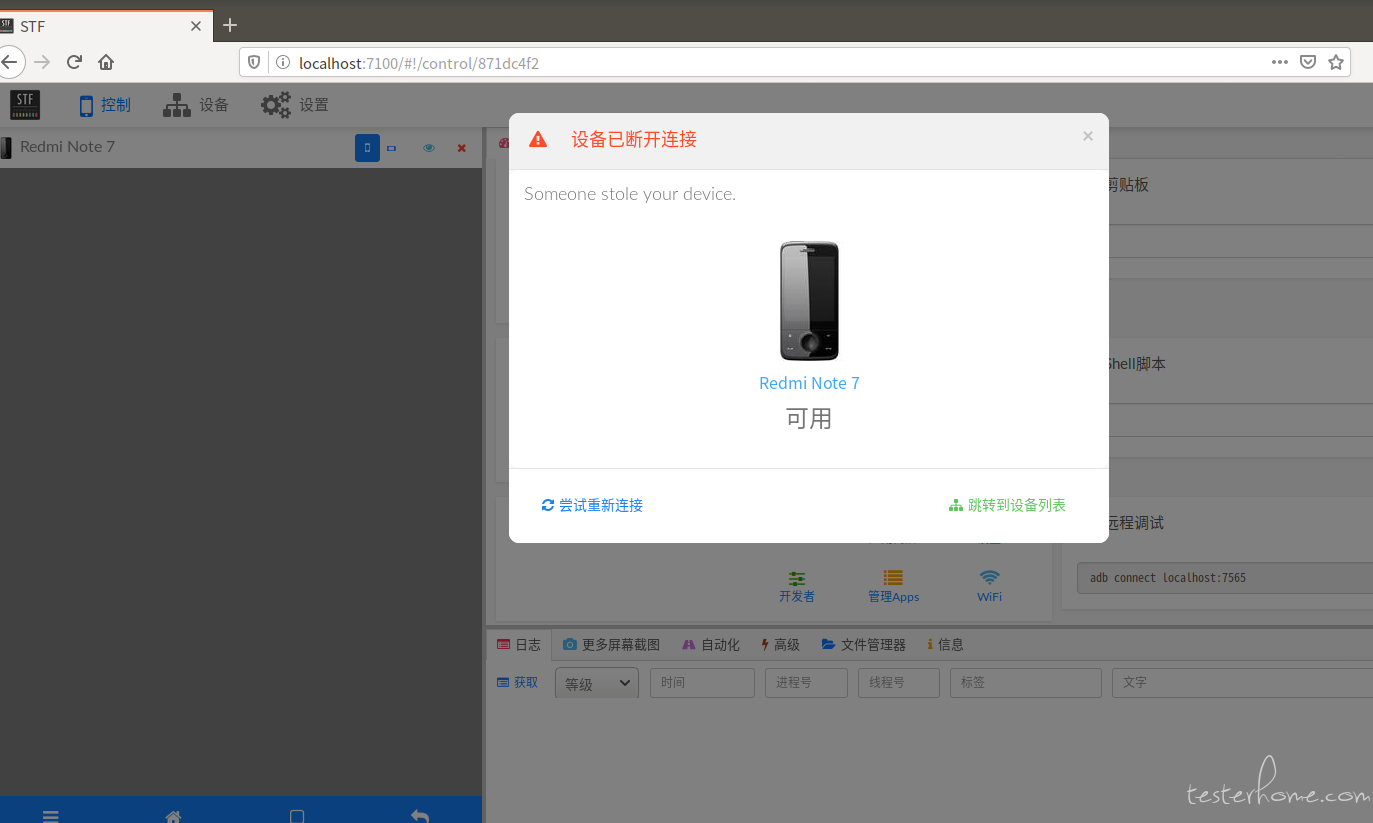Click the 进程号 filter field

[x=806, y=683]
